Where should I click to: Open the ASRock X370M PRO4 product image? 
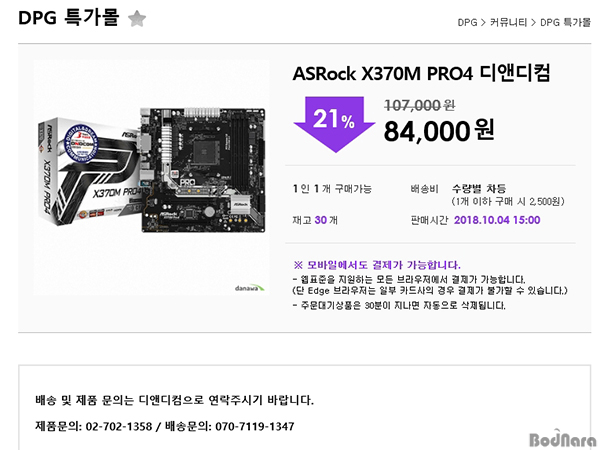pos(152,178)
